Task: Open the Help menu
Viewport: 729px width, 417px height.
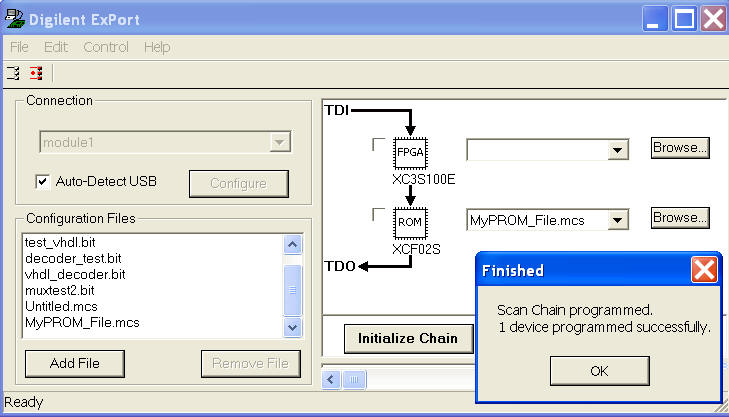Action: (x=157, y=47)
